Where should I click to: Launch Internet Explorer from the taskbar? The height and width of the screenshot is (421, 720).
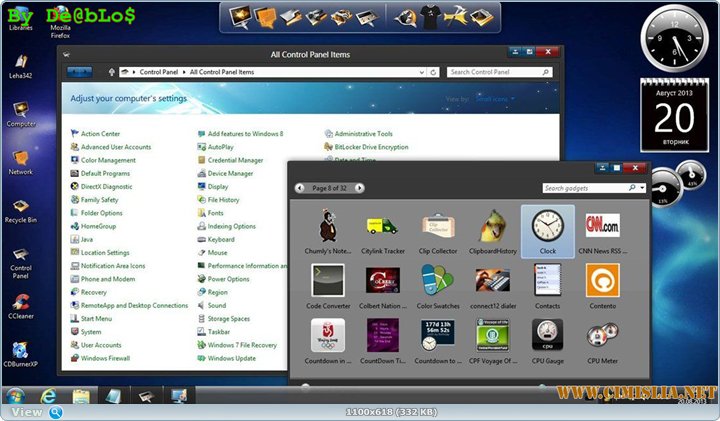pos(47,394)
